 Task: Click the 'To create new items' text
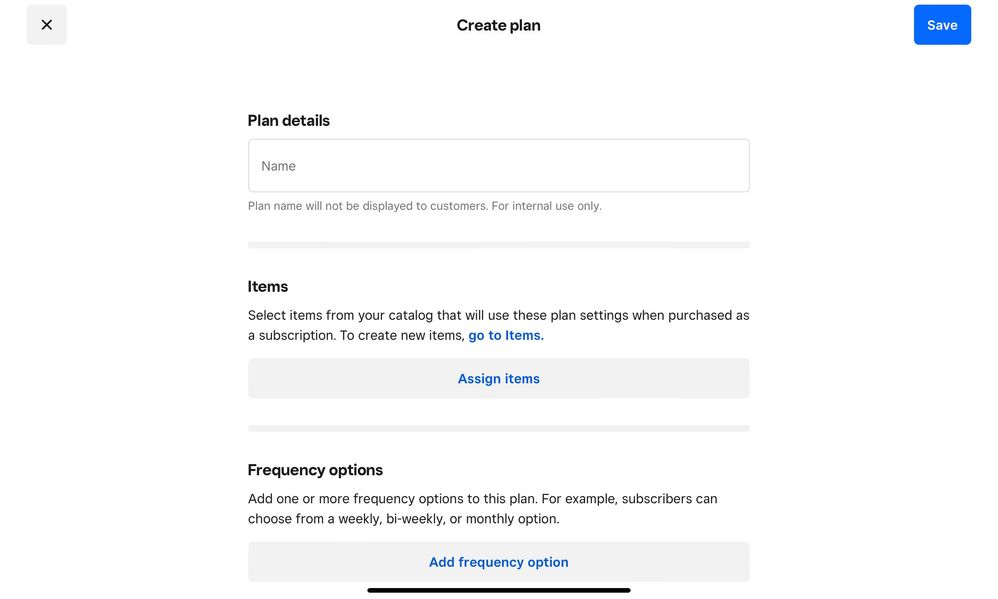tap(402, 336)
